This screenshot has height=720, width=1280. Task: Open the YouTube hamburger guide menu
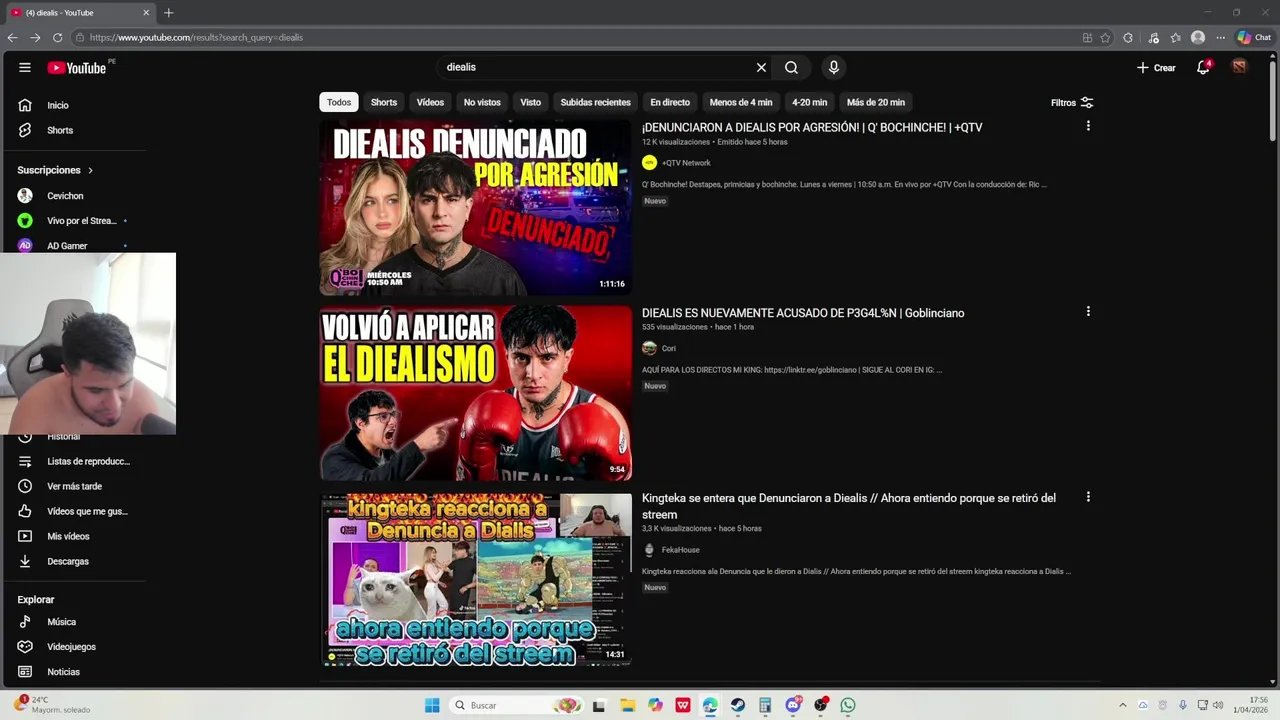click(24, 67)
